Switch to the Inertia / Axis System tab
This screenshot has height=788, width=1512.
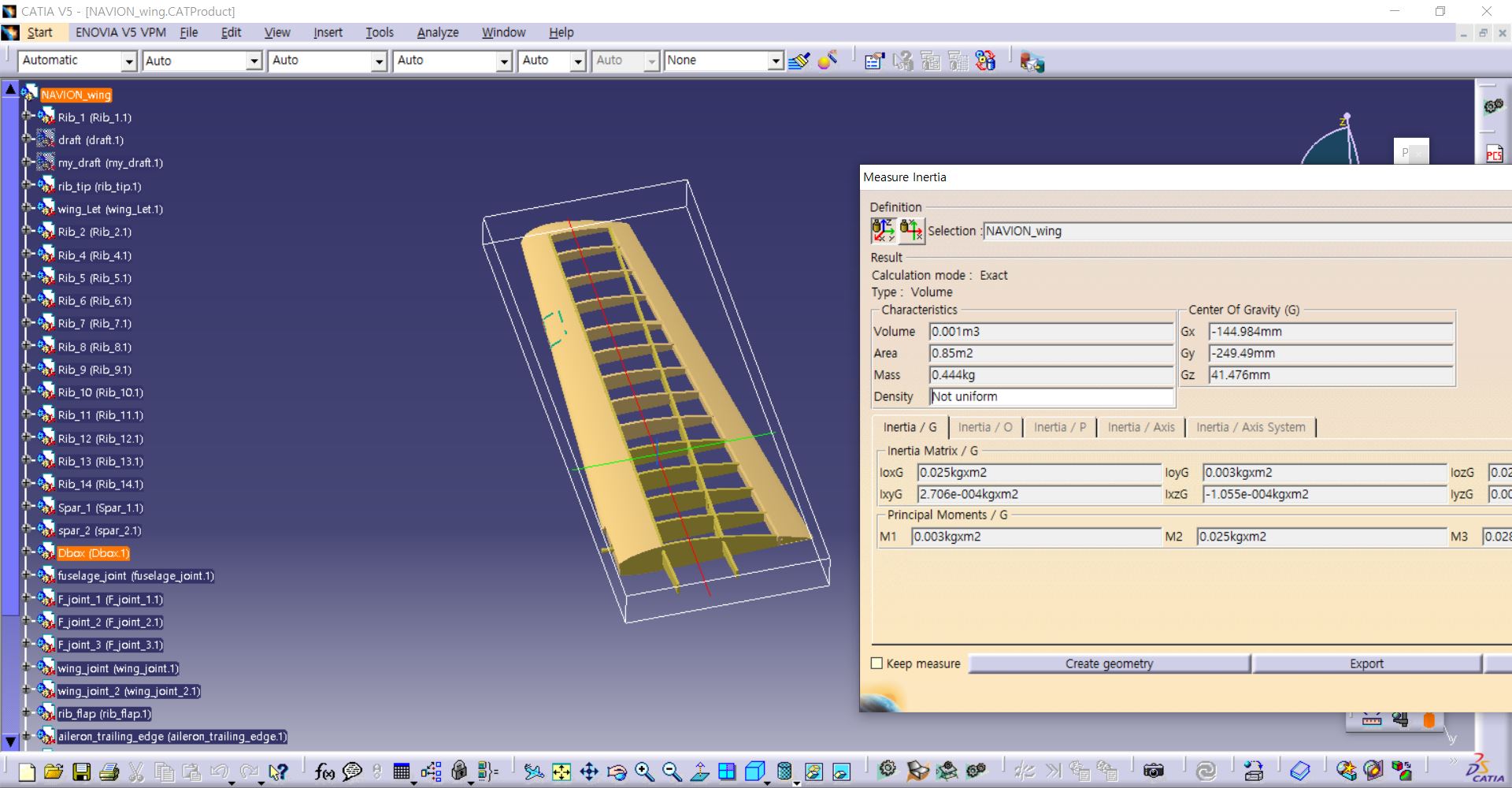point(1251,427)
